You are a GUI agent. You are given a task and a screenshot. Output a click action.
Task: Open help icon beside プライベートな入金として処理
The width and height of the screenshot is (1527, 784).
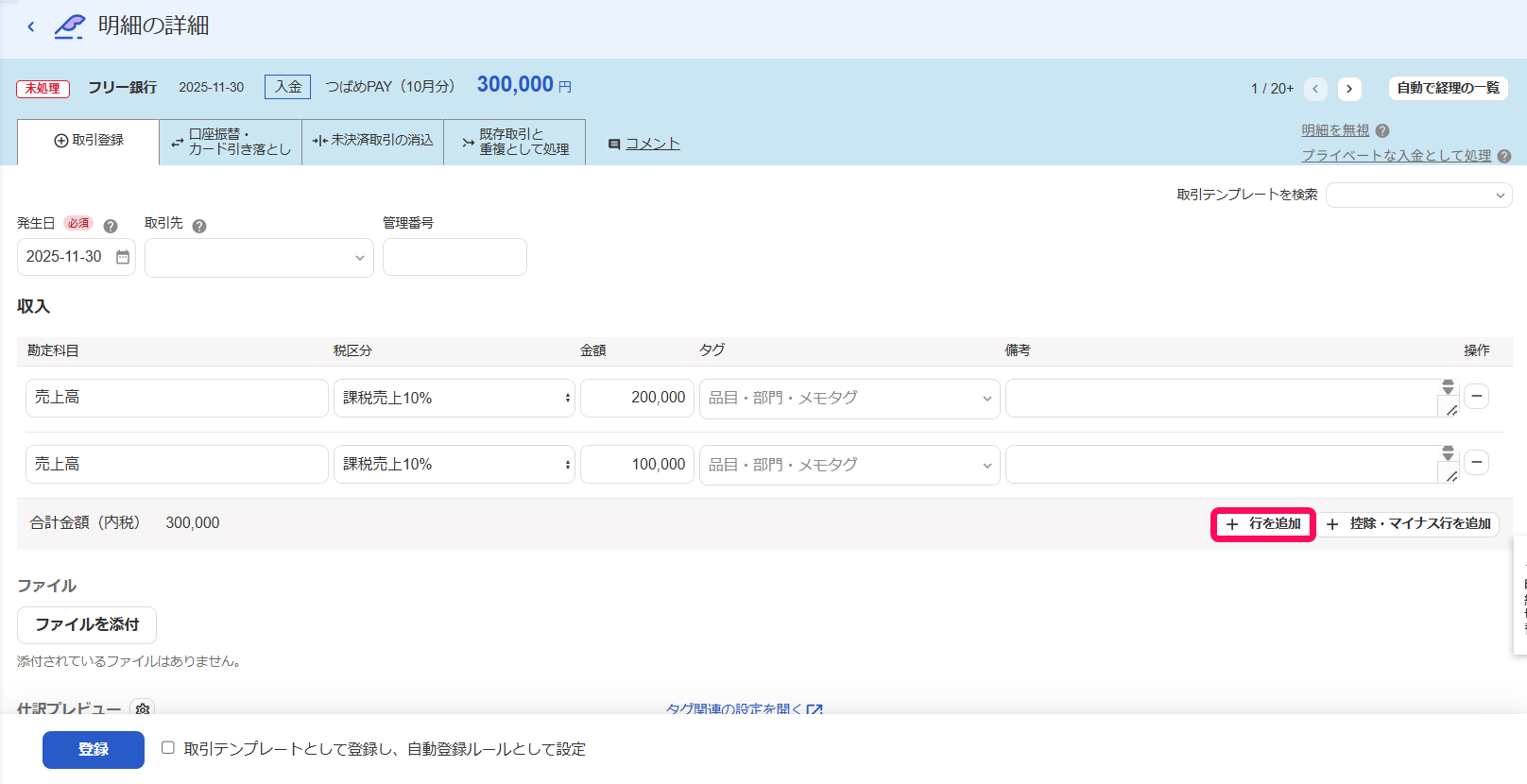[1504, 157]
